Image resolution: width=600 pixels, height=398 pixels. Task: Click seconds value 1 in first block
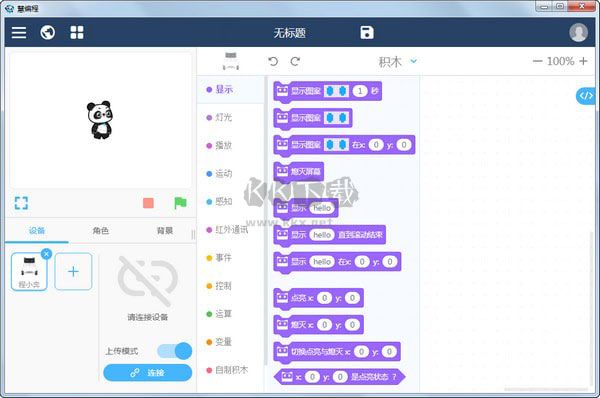(360, 91)
